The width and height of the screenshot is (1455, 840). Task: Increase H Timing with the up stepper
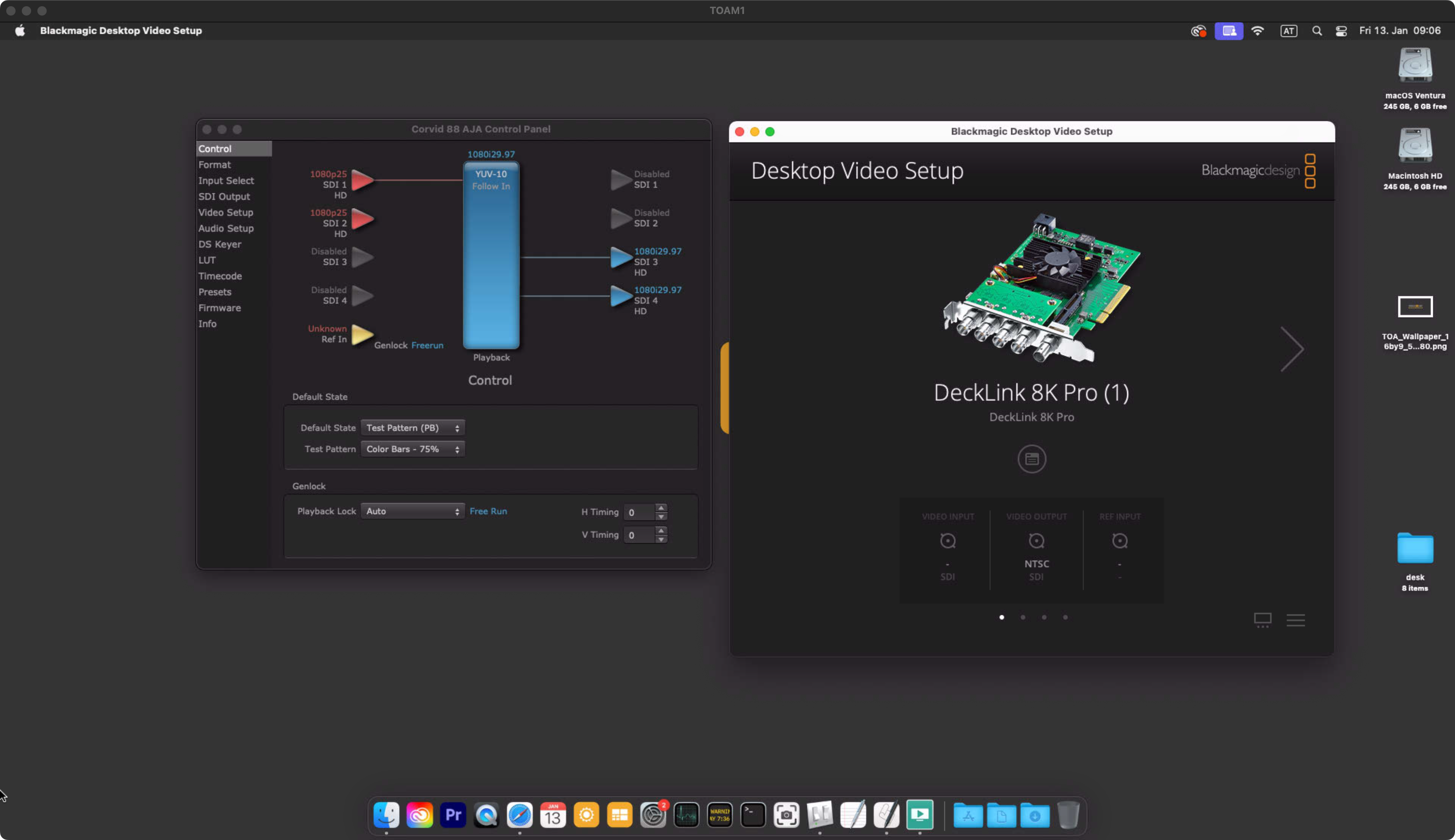[661, 507]
